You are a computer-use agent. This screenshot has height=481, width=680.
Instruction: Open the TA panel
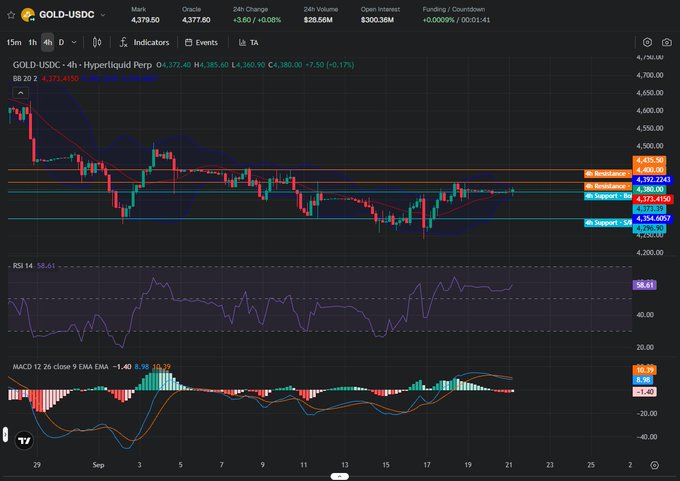click(x=248, y=43)
